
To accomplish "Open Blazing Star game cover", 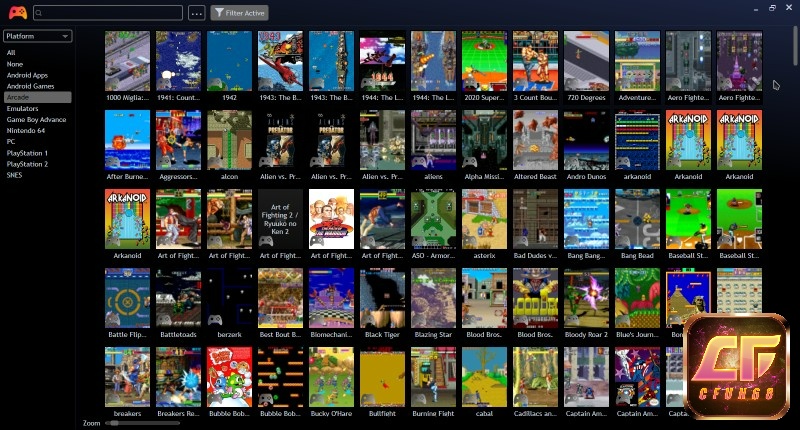I will click(x=433, y=298).
